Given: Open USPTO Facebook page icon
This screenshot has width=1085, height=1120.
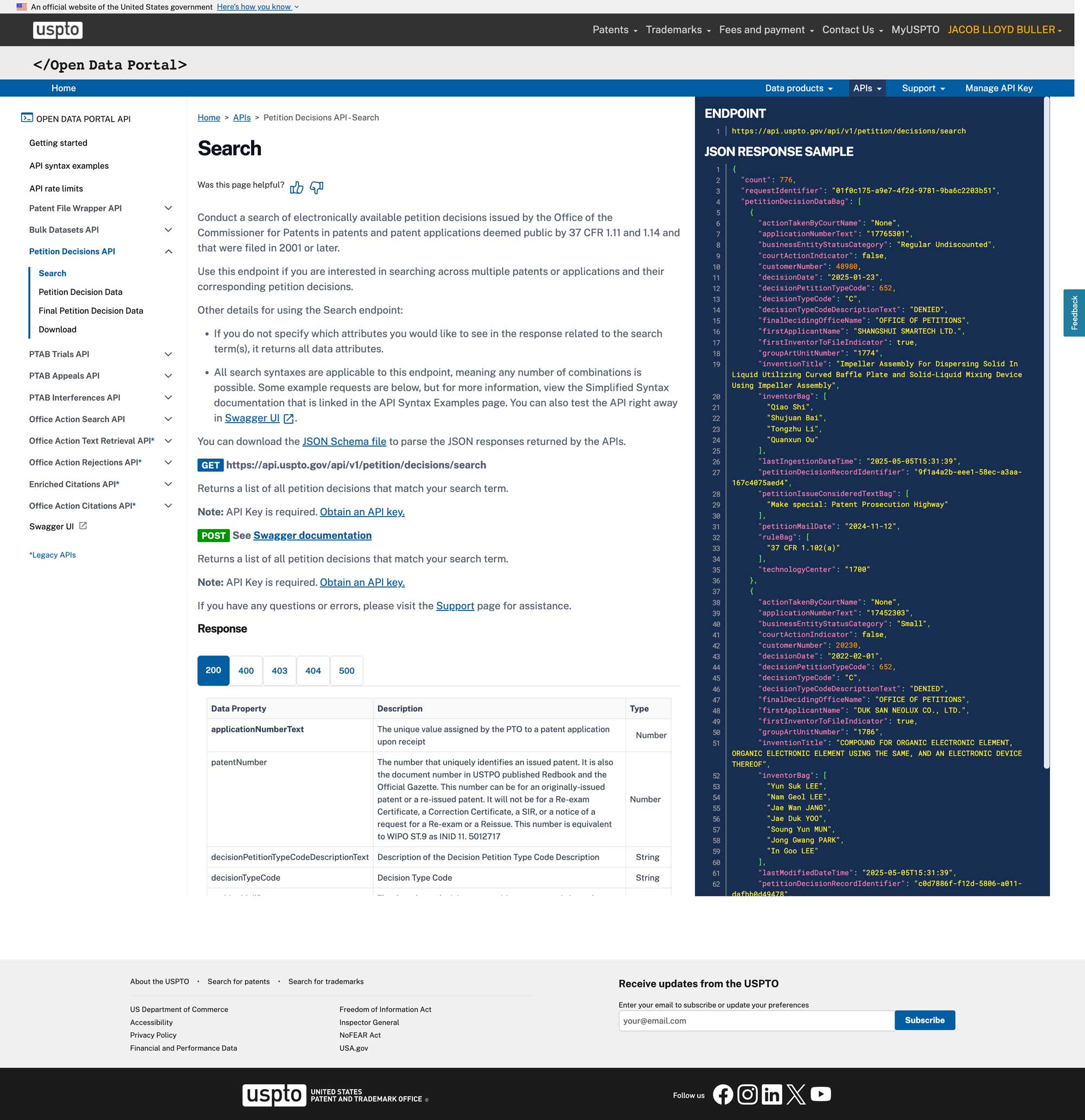Looking at the screenshot, I should (x=723, y=1094).
